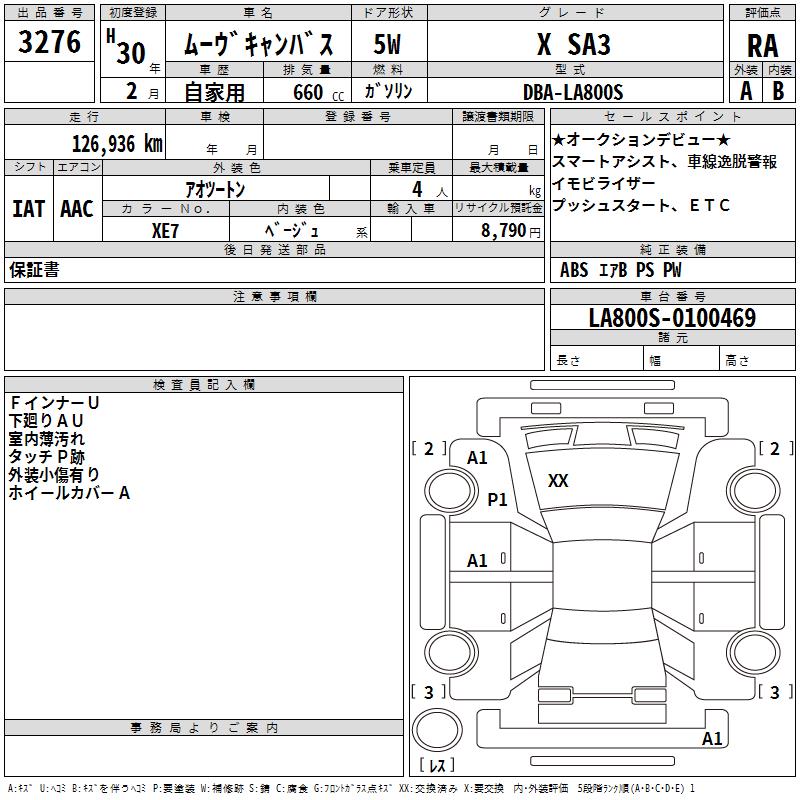Image resolution: width=800 pixels, height=800 pixels.
Task: Click the 検査員記入欄 header
Action: (x=204, y=385)
